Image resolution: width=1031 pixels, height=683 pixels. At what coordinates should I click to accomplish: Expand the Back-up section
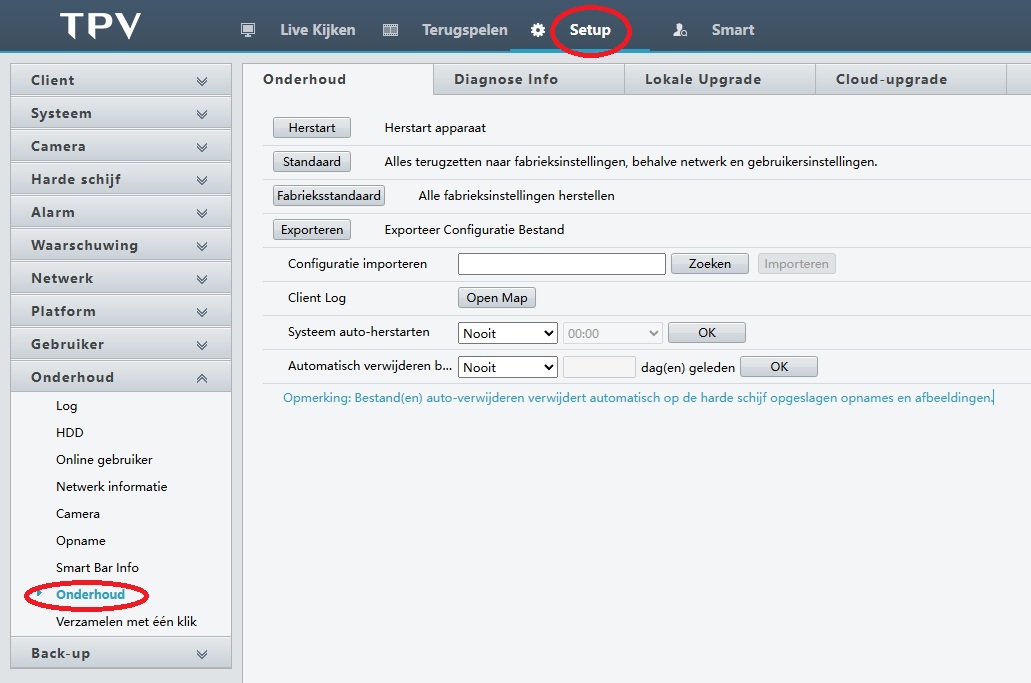coord(120,653)
